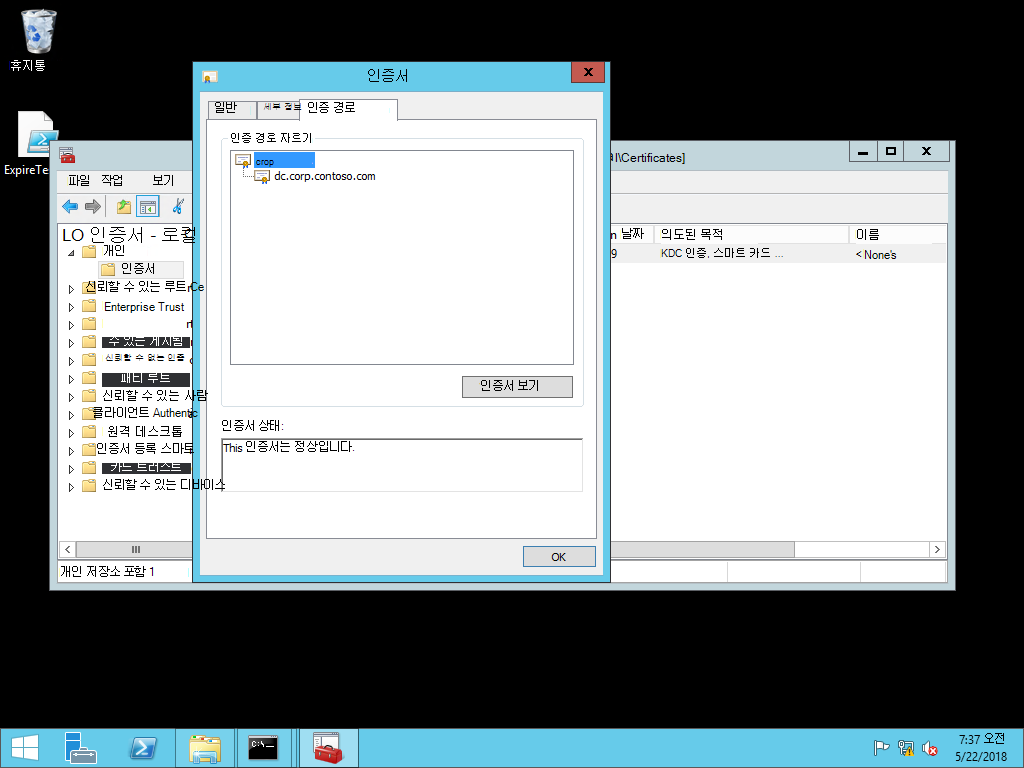Image resolution: width=1024 pixels, height=768 pixels.
Task: Toggle the show/hide console tree icon
Action: [148, 207]
